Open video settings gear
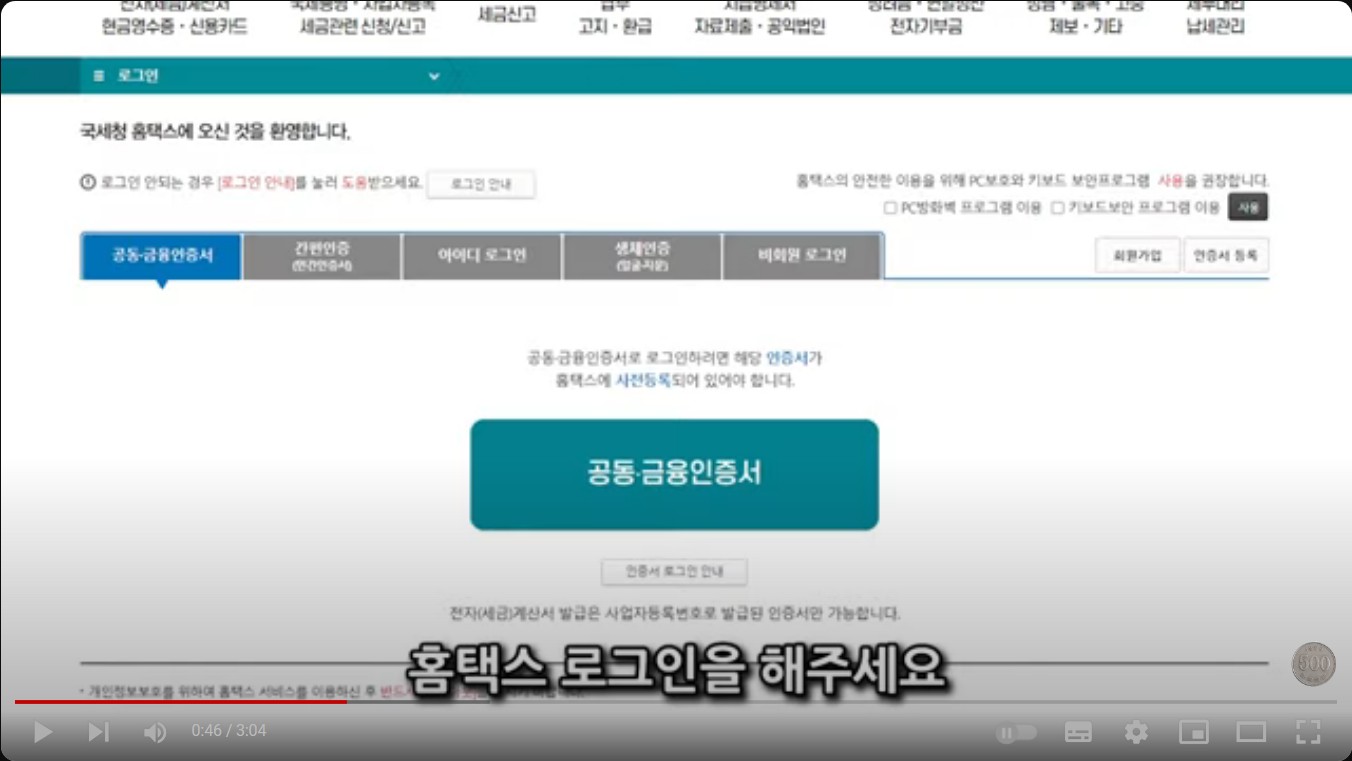 tap(1136, 732)
